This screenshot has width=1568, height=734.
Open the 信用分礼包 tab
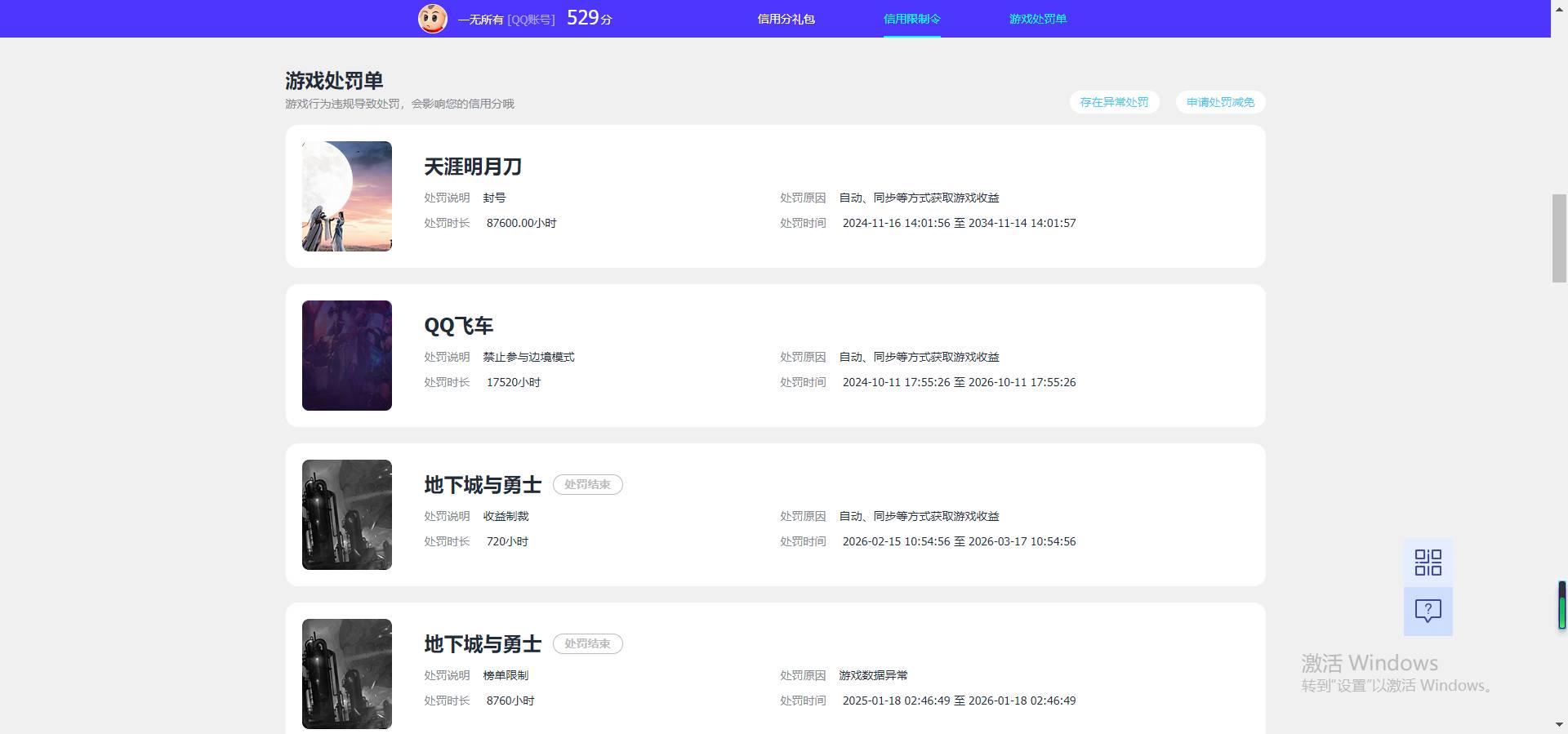tap(786, 19)
